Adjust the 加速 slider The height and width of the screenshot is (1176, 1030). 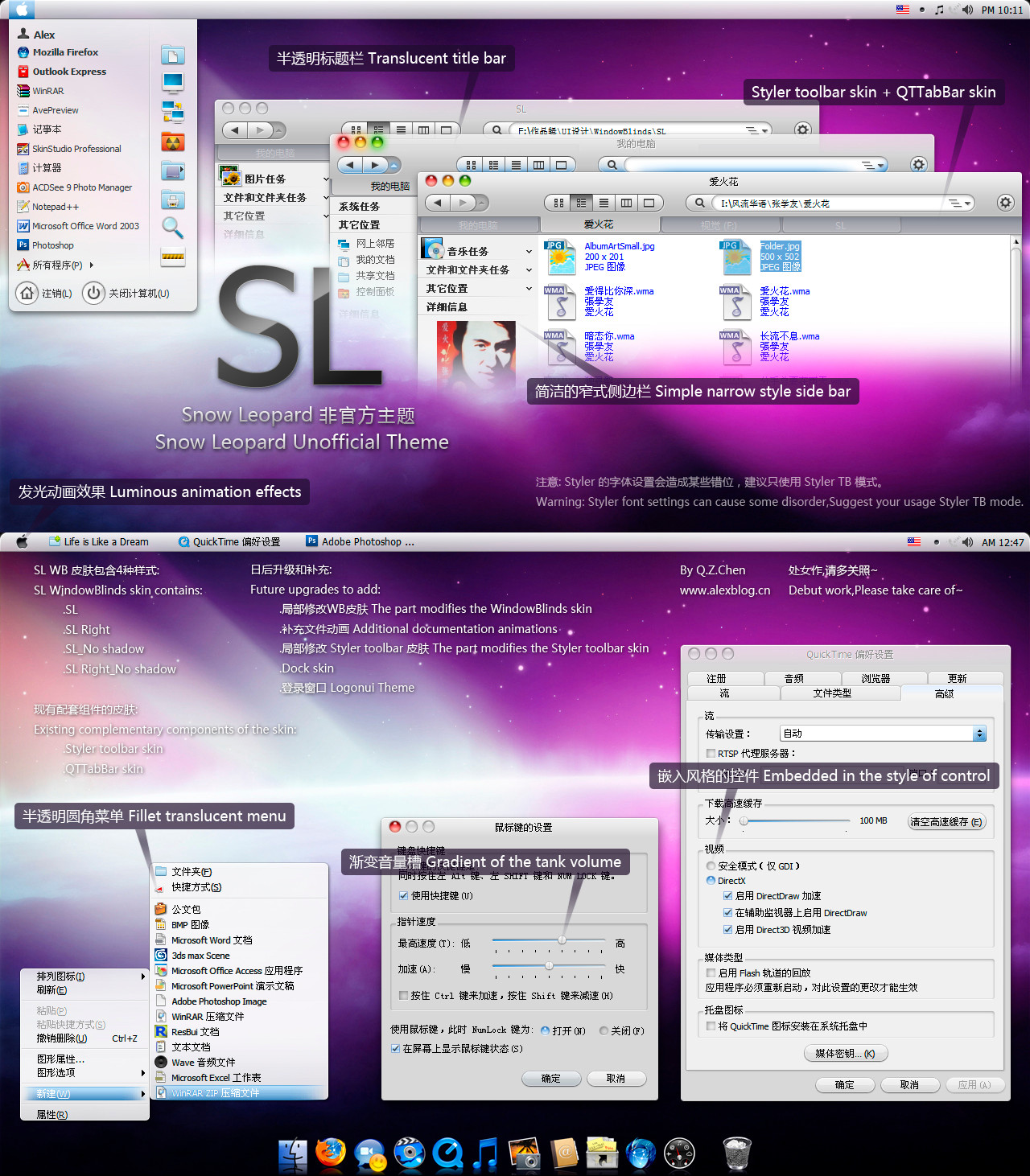click(x=549, y=966)
